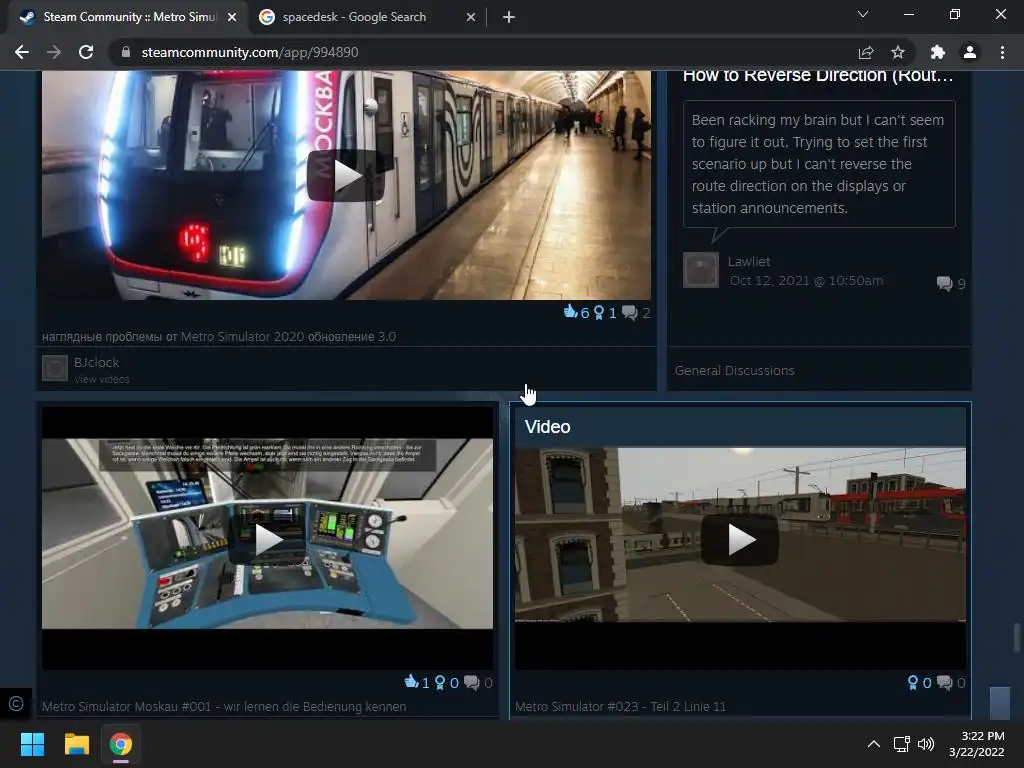This screenshot has height=768, width=1024.
Task: Open the tab search chevron
Action: click(863, 14)
